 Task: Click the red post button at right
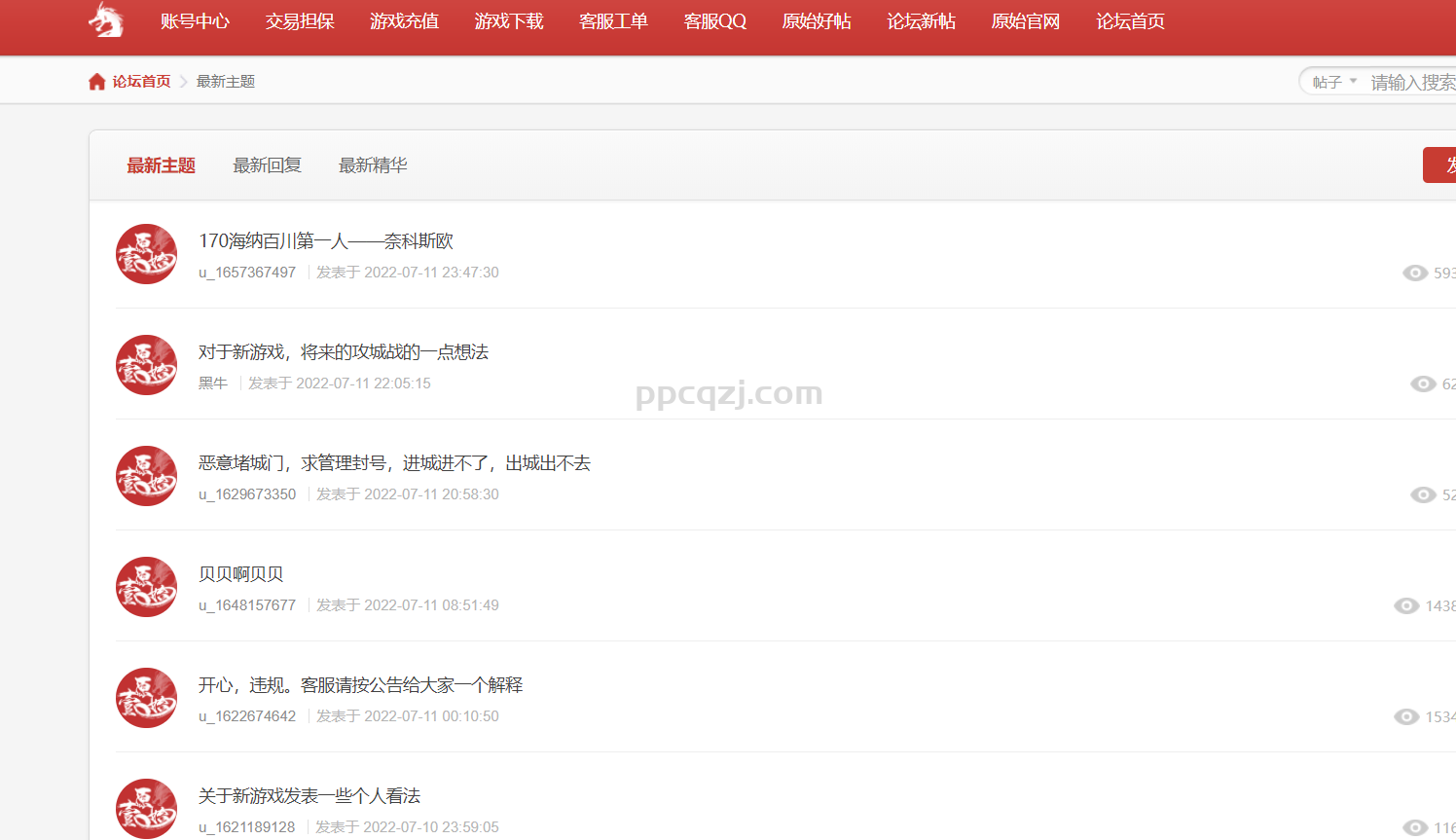click(x=1440, y=165)
